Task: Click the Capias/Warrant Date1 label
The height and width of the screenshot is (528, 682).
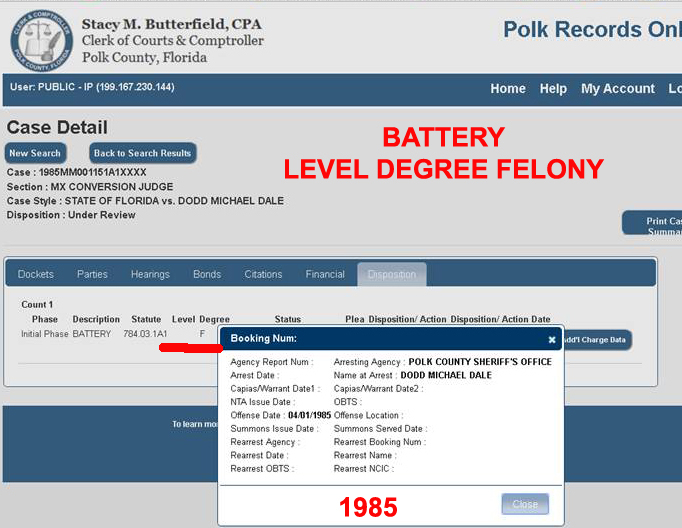Action: tap(275, 389)
